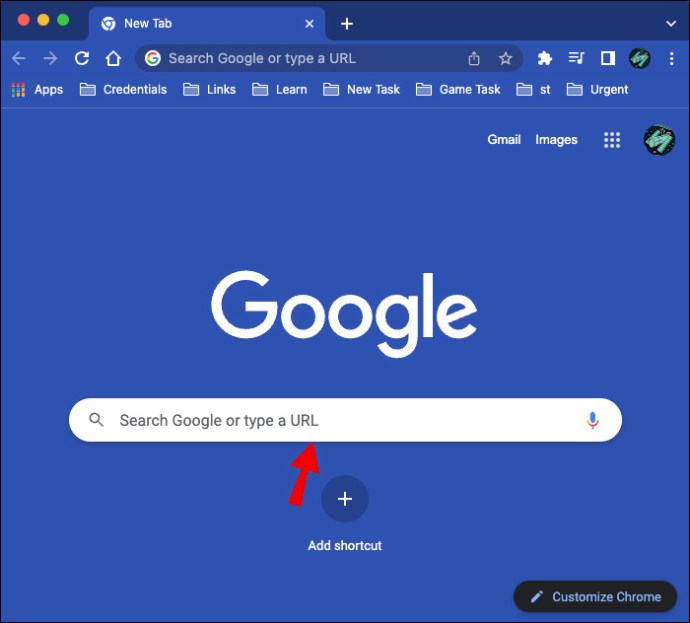
Task: Reload the page
Action: coord(82,58)
